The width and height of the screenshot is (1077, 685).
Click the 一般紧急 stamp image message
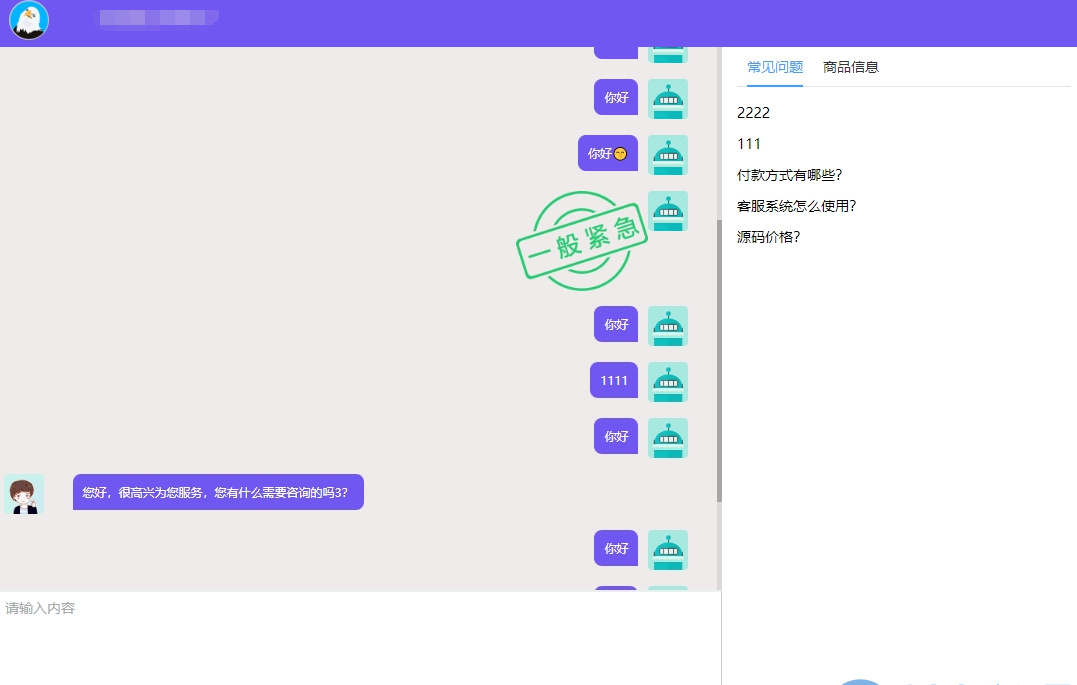pos(582,240)
